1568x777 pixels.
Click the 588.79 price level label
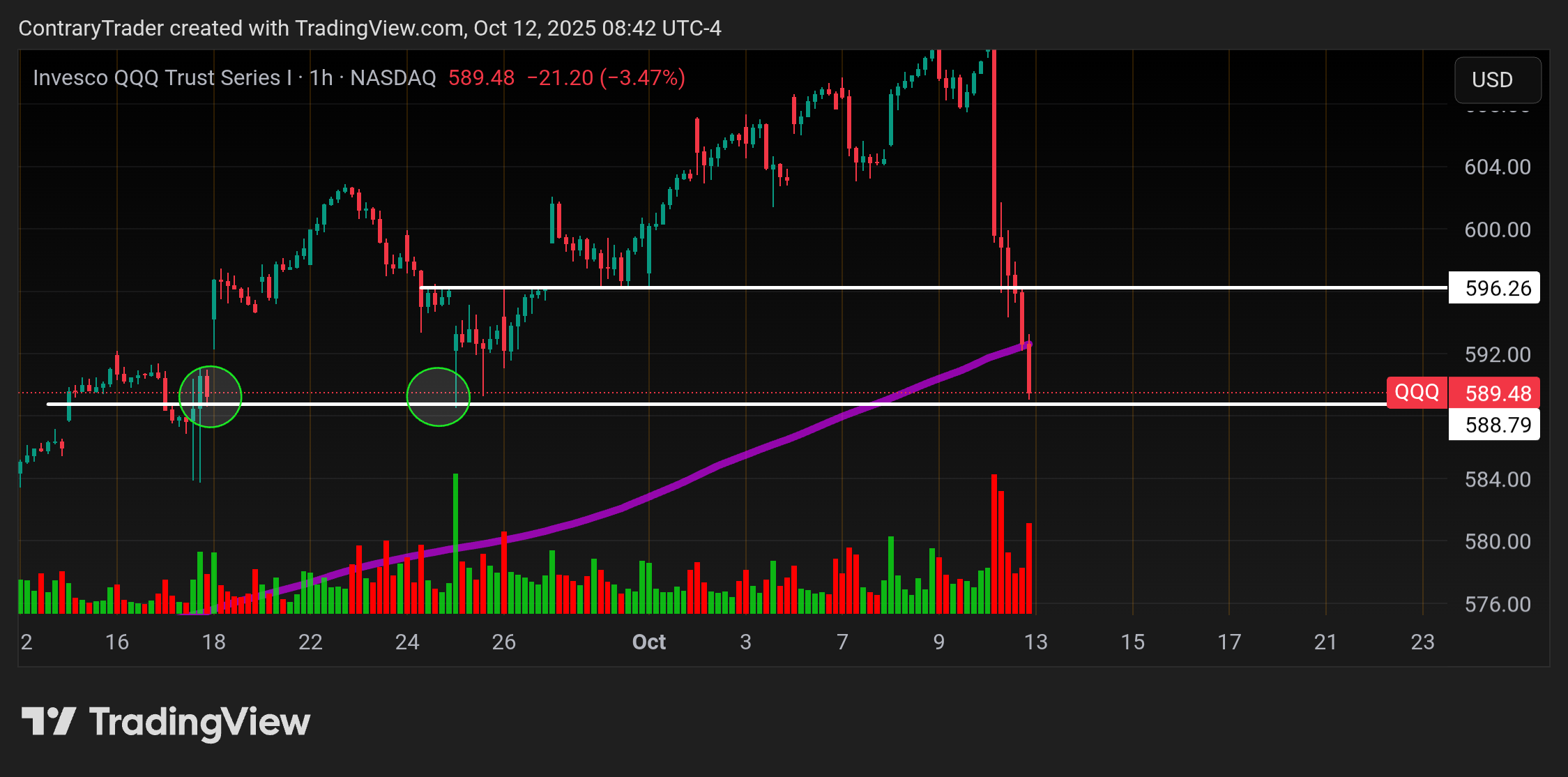click(1494, 424)
